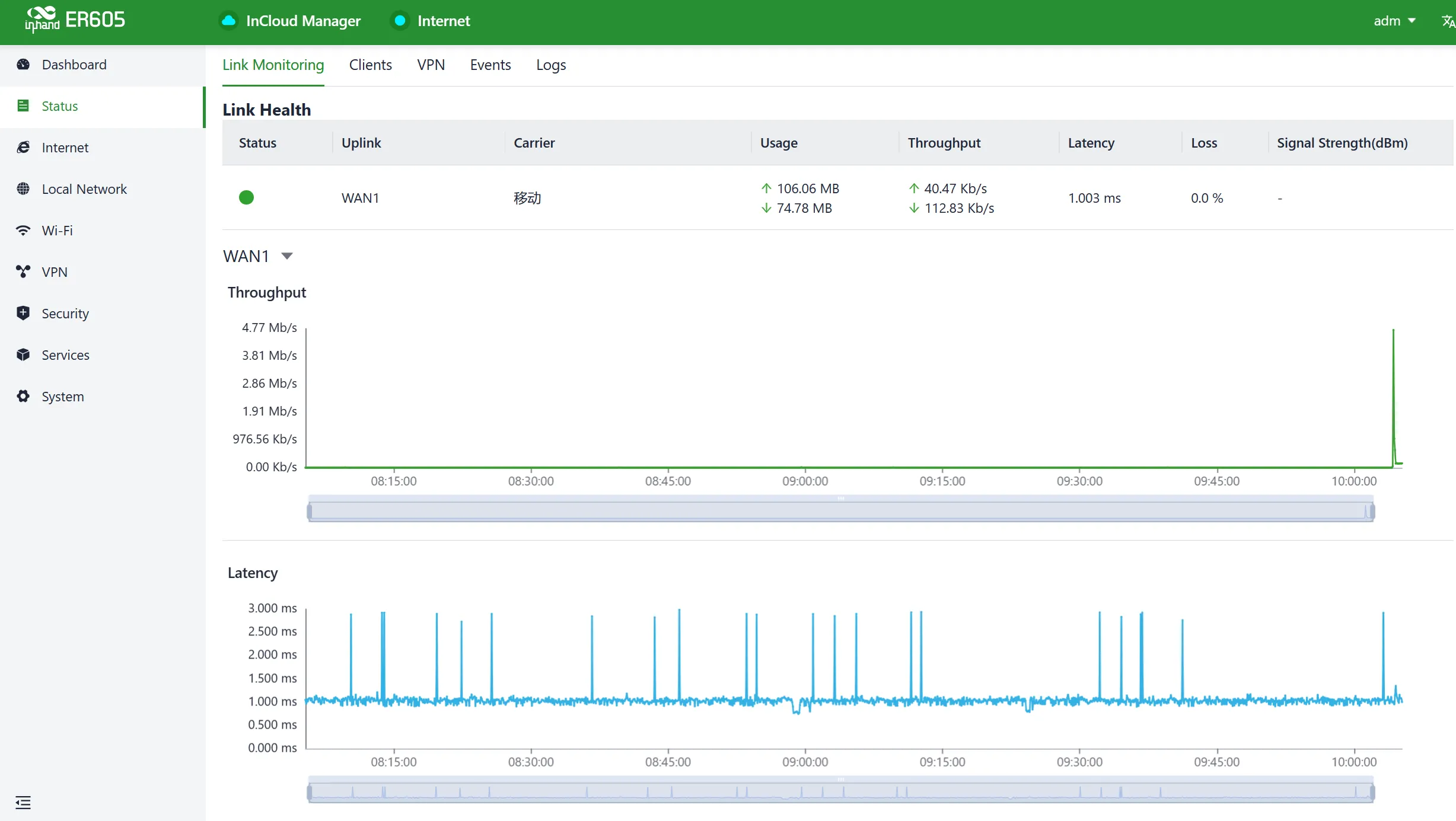Open the adm user dropdown
The image size is (1456, 821).
[x=1395, y=21]
